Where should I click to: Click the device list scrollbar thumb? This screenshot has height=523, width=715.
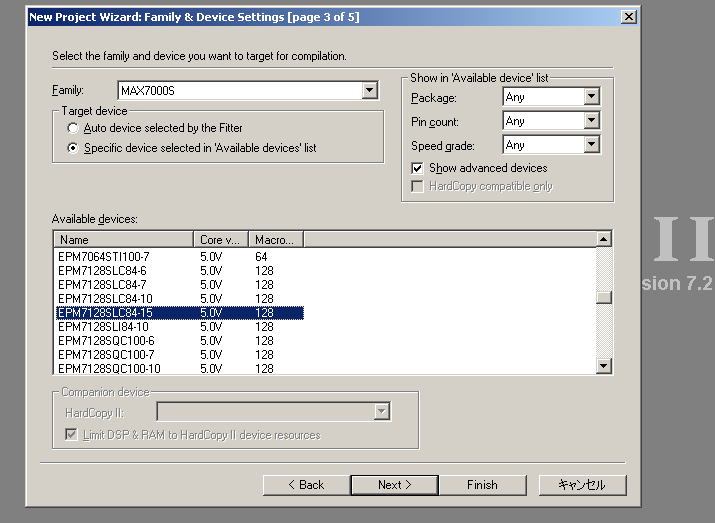coord(604,297)
